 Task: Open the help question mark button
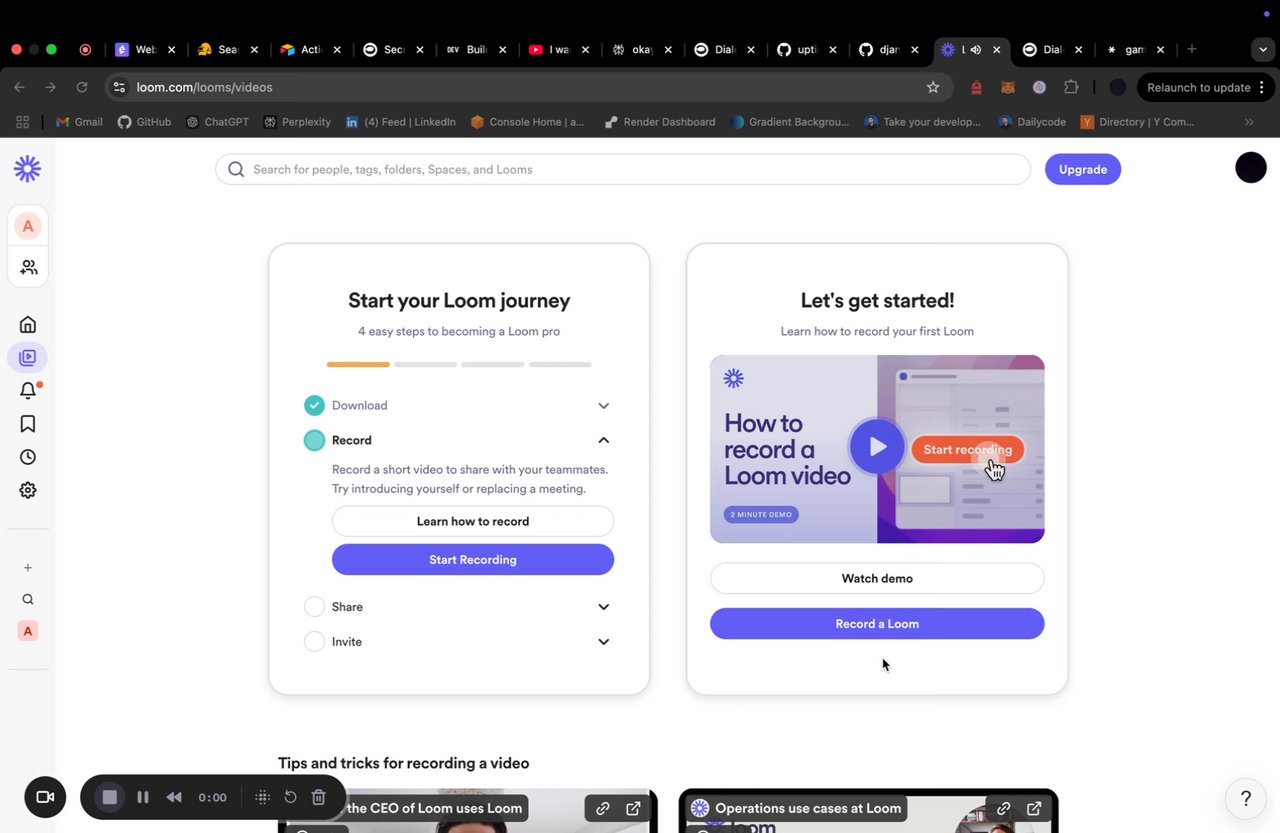1245,798
